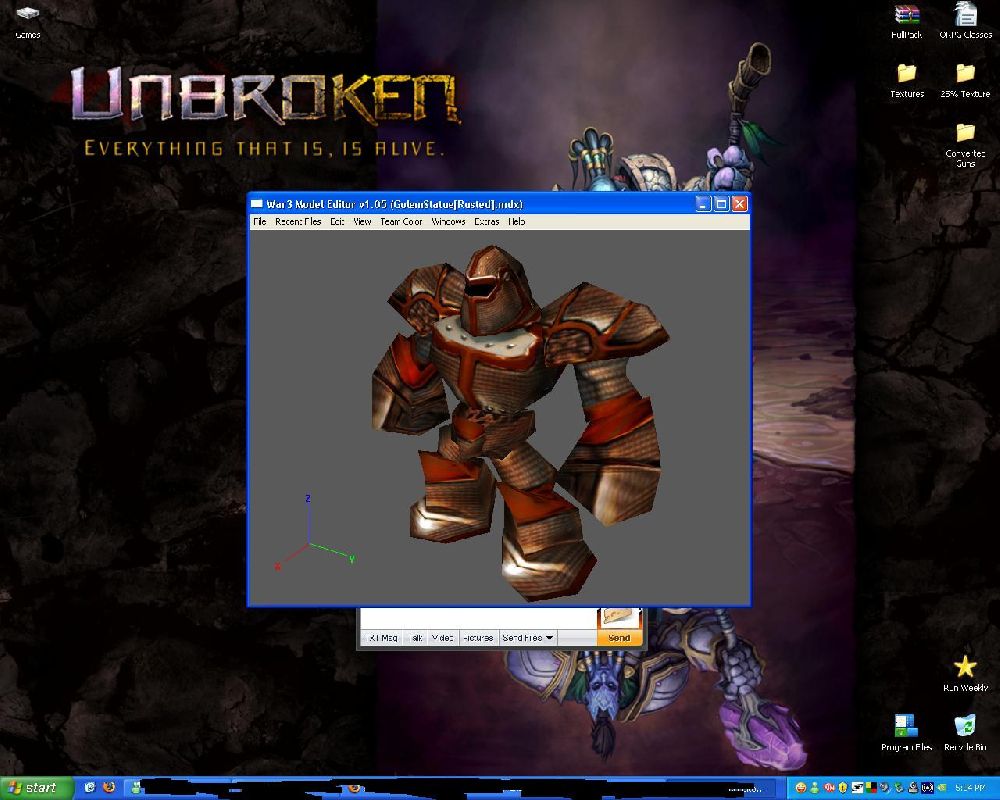Launch Firefox from quick launch
This screenshot has width=1000, height=800.
pos(109,788)
